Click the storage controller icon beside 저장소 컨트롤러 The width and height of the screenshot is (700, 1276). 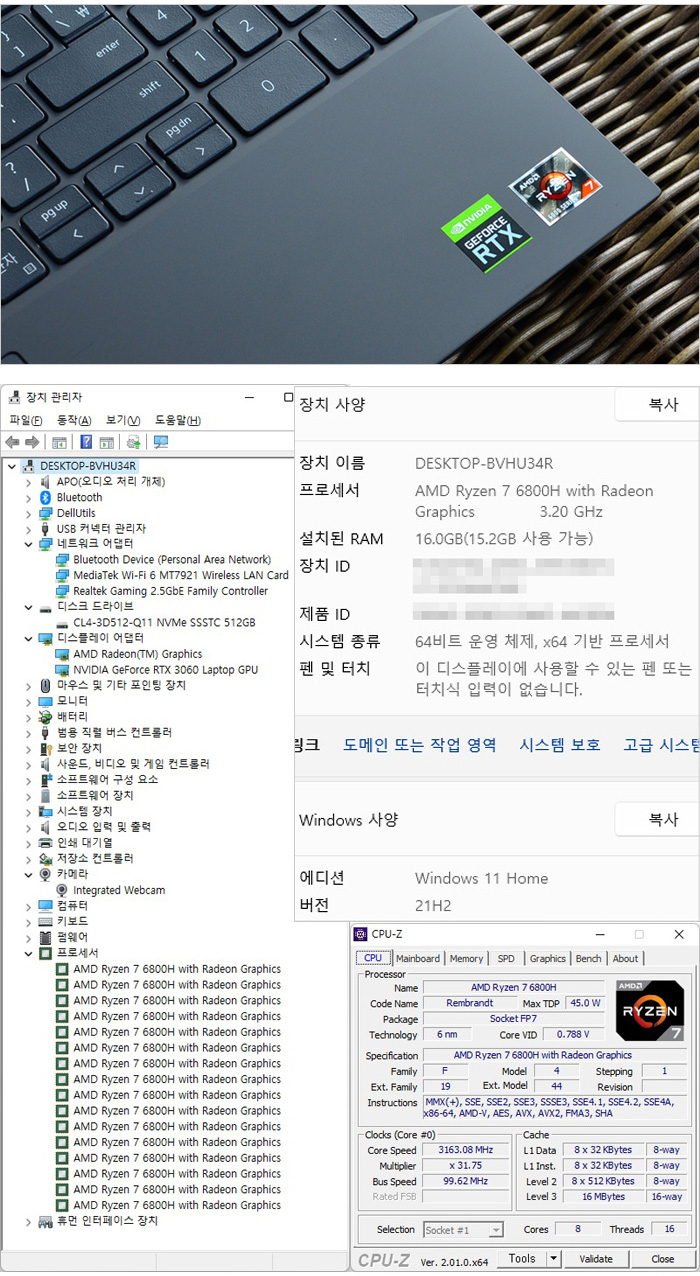45,858
